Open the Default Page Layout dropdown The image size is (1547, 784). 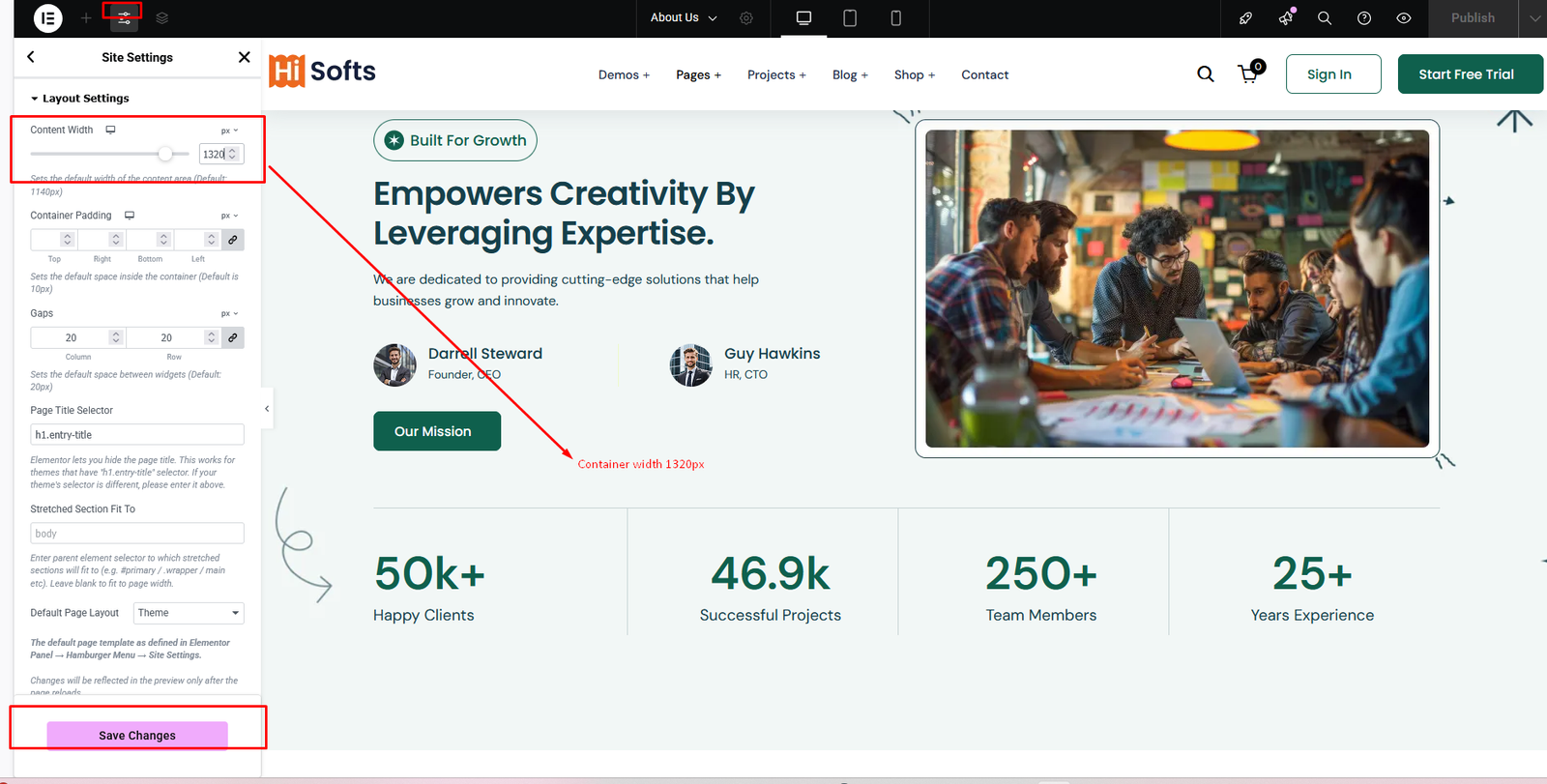189,613
